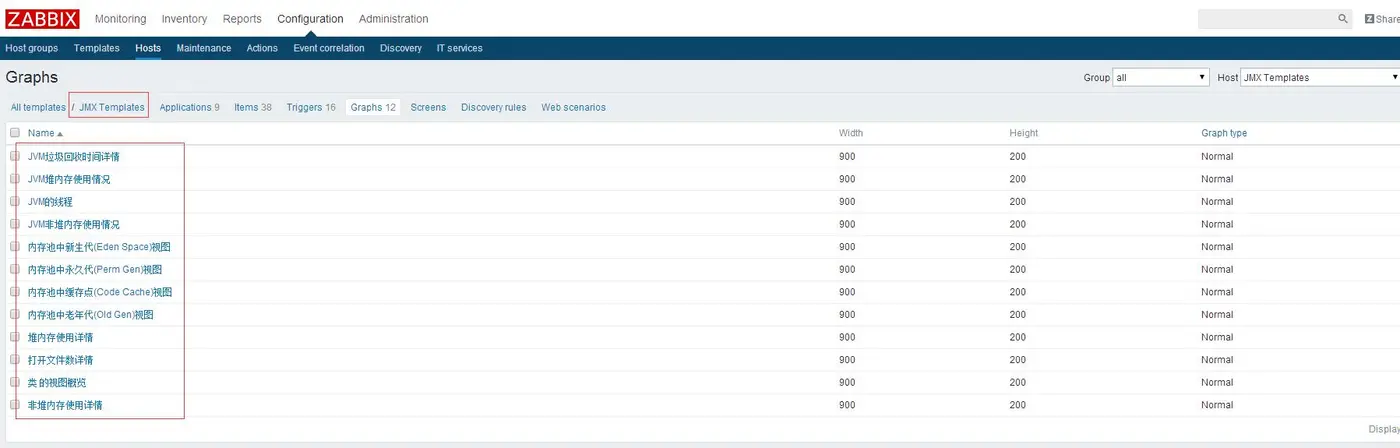1400x448 pixels.
Task: Switch to the Discovery rules tab
Action: pos(493,107)
